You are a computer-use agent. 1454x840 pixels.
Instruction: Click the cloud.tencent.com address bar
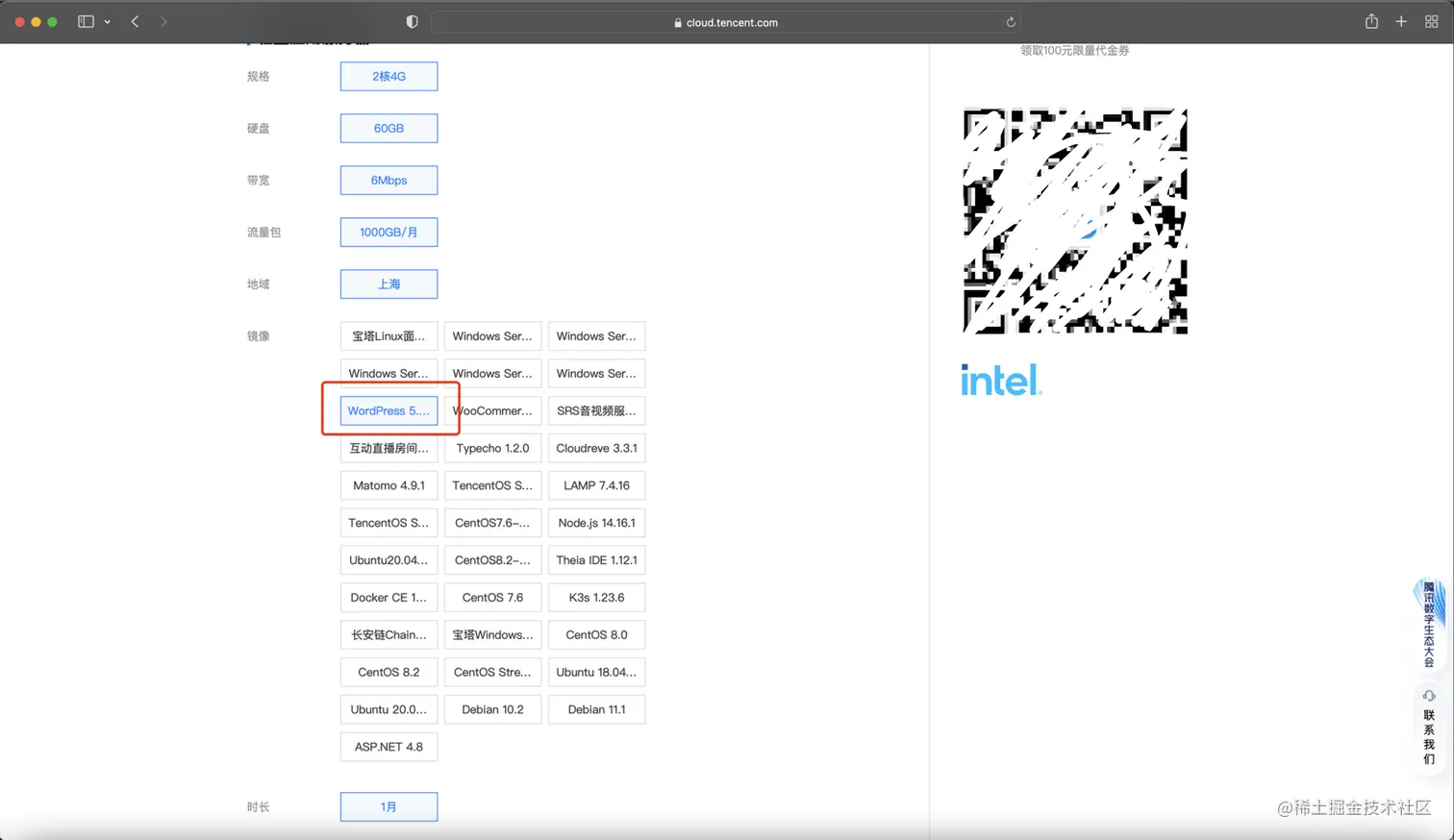click(726, 22)
